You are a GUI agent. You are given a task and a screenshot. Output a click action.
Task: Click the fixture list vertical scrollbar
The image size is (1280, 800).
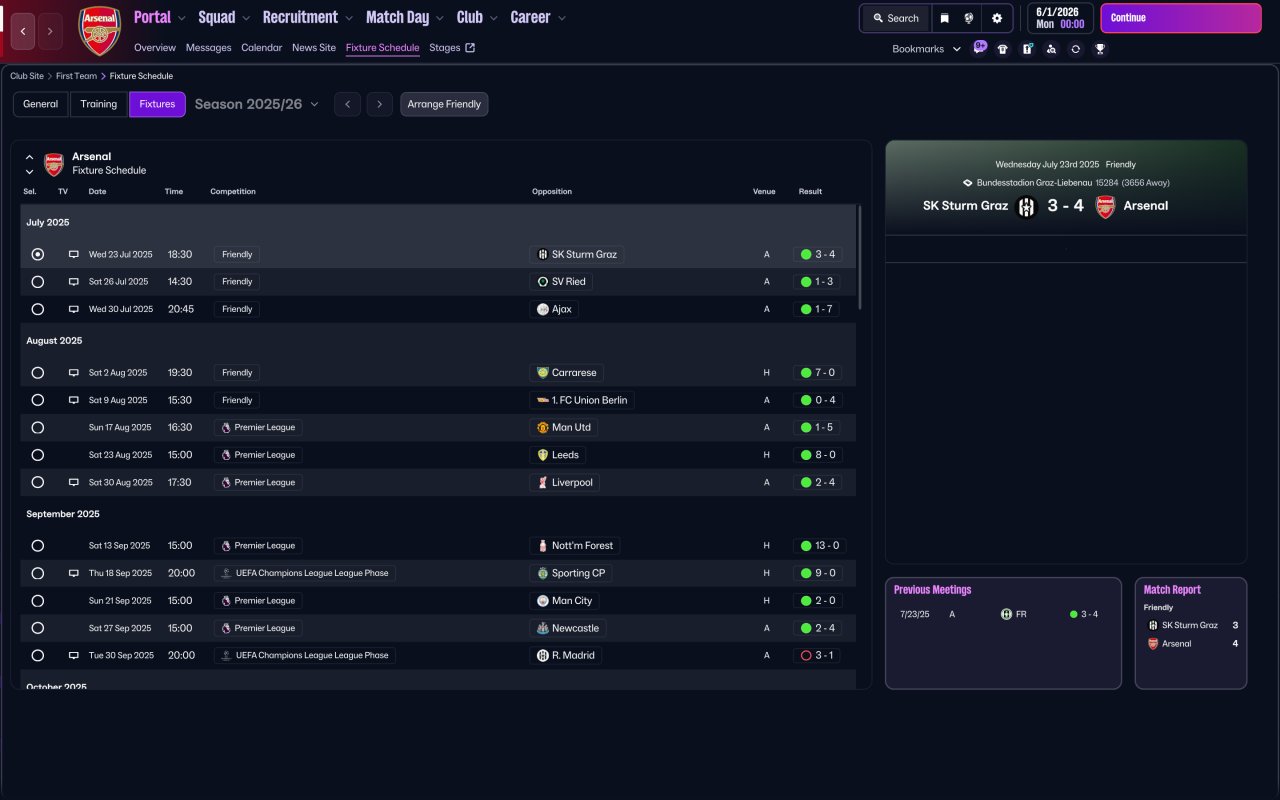pos(860,258)
